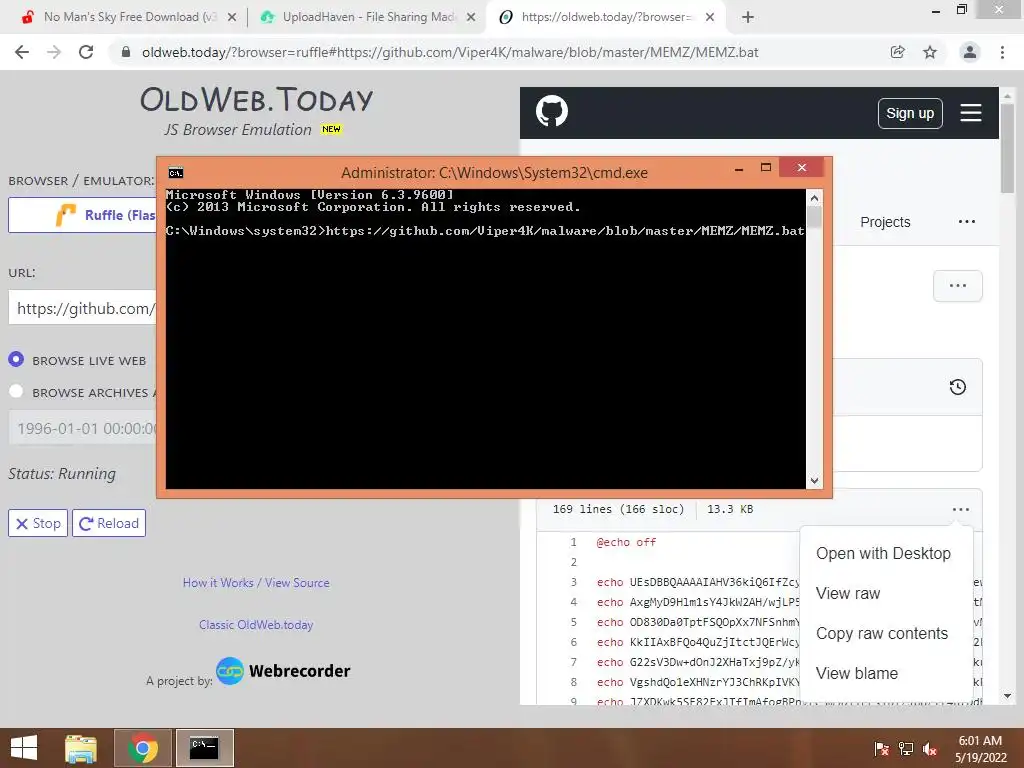Reload the page in Chrome
1024x768 pixels.
(86, 52)
